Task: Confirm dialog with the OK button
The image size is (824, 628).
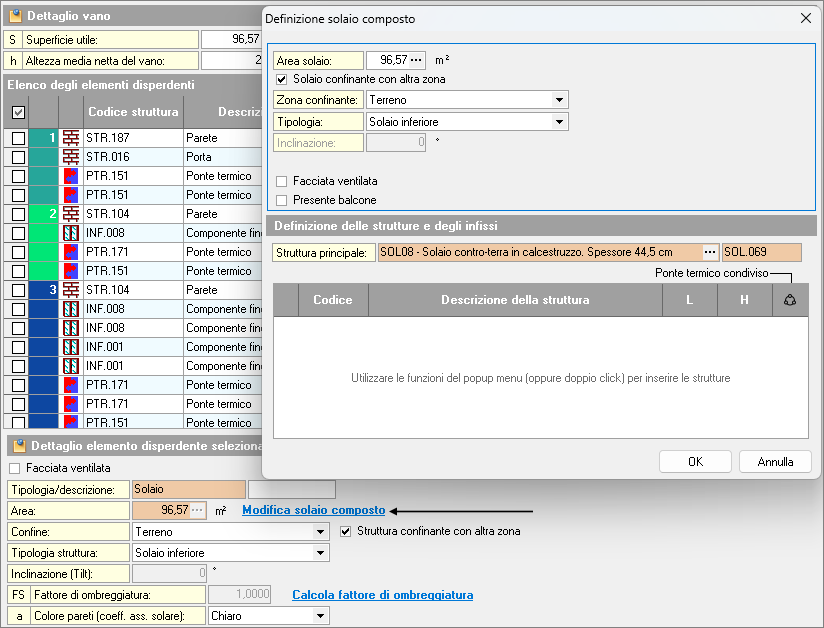Action: (x=695, y=461)
